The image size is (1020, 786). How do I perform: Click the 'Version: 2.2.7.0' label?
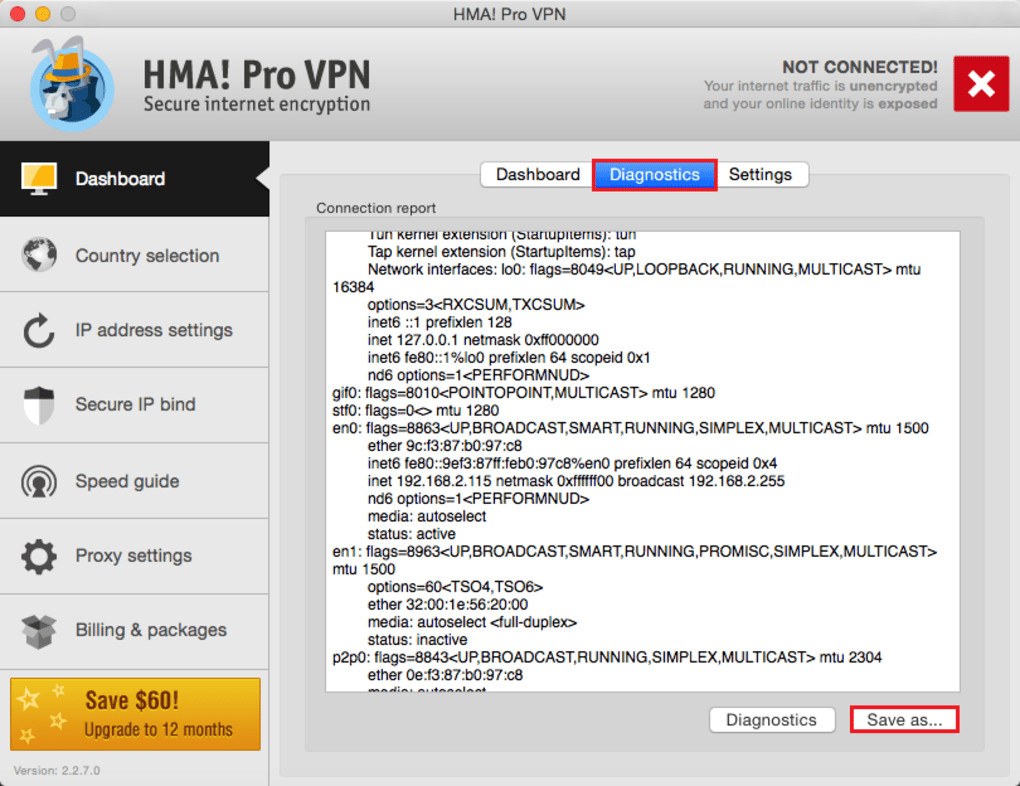[x=57, y=770]
